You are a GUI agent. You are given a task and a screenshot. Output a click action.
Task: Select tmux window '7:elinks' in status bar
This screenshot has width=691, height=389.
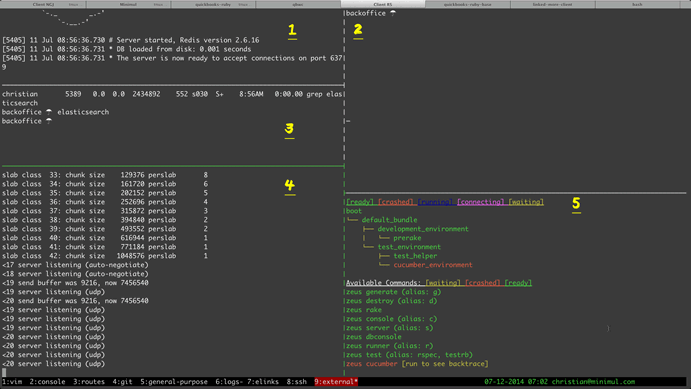point(263,382)
